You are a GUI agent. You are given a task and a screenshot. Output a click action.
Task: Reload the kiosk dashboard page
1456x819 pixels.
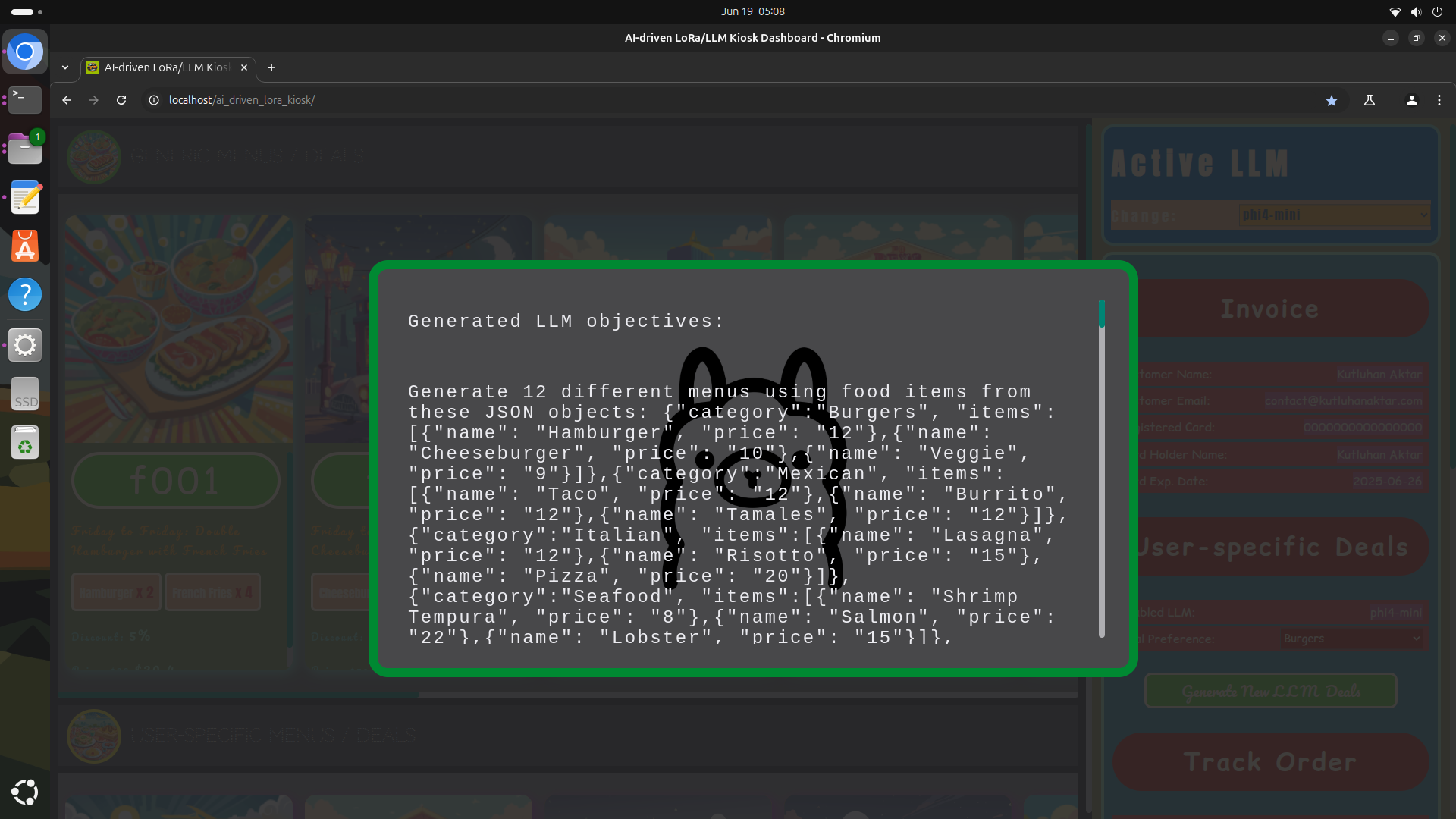click(x=121, y=100)
